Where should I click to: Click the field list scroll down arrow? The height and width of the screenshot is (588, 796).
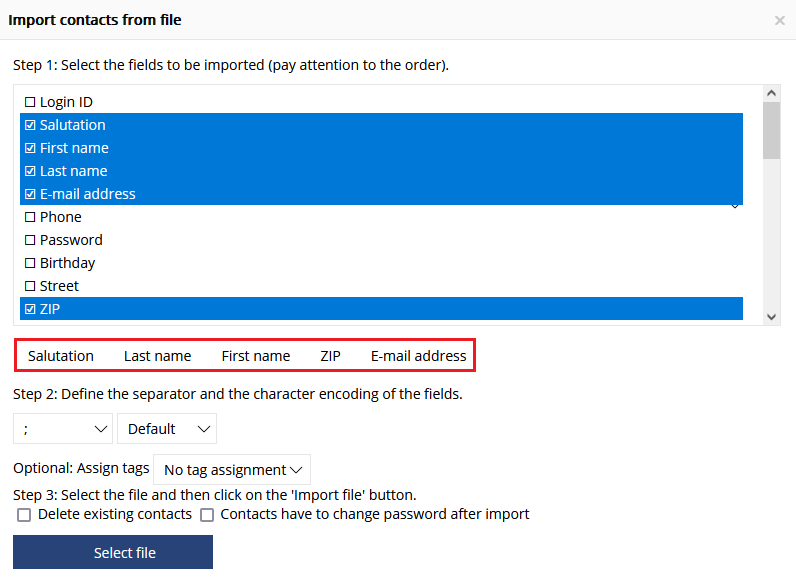coord(771,317)
